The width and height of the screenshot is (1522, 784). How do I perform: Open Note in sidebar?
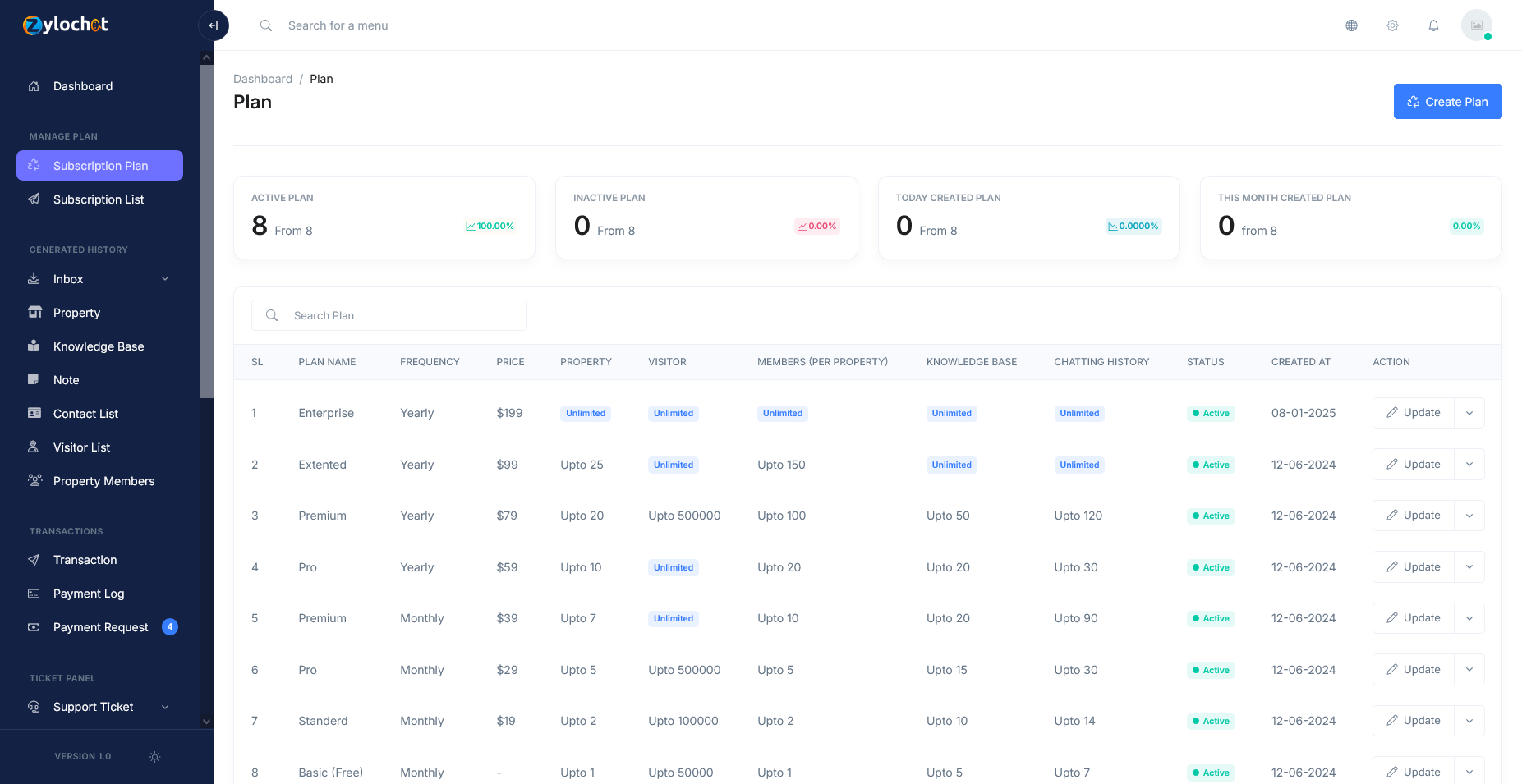(99, 380)
